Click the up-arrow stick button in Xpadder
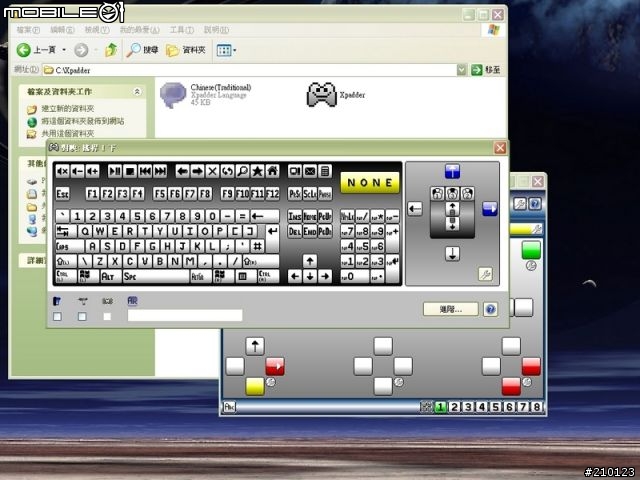This screenshot has height=480, width=640. coord(255,346)
